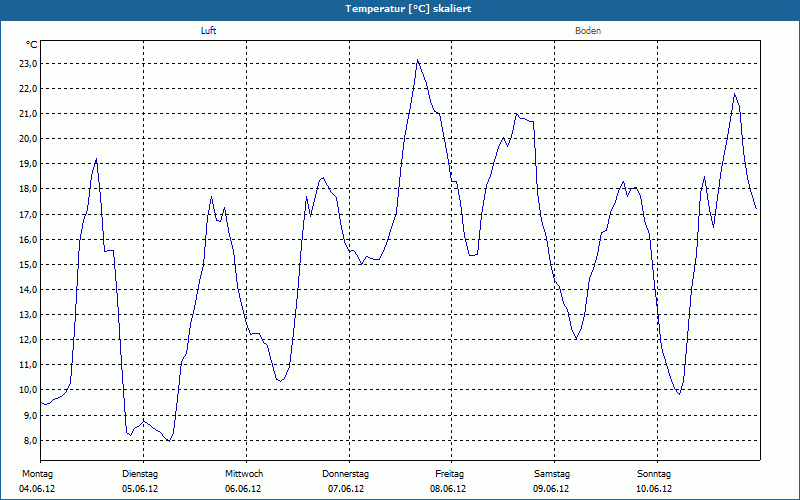Click the Mittwoch day label
Image resolution: width=800 pixels, height=500 pixels.
point(244,474)
